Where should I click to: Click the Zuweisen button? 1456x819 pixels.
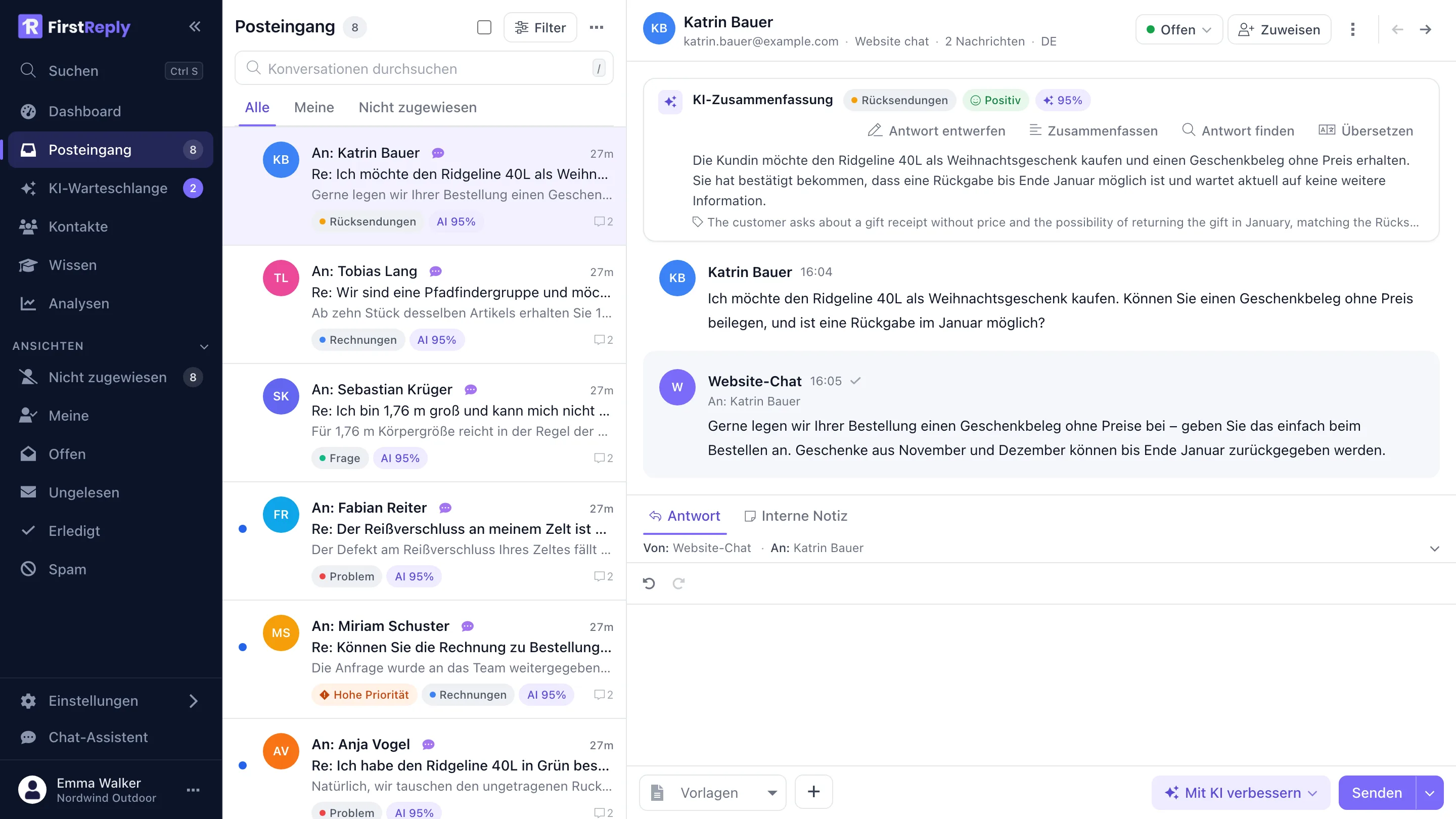point(1279,29)
